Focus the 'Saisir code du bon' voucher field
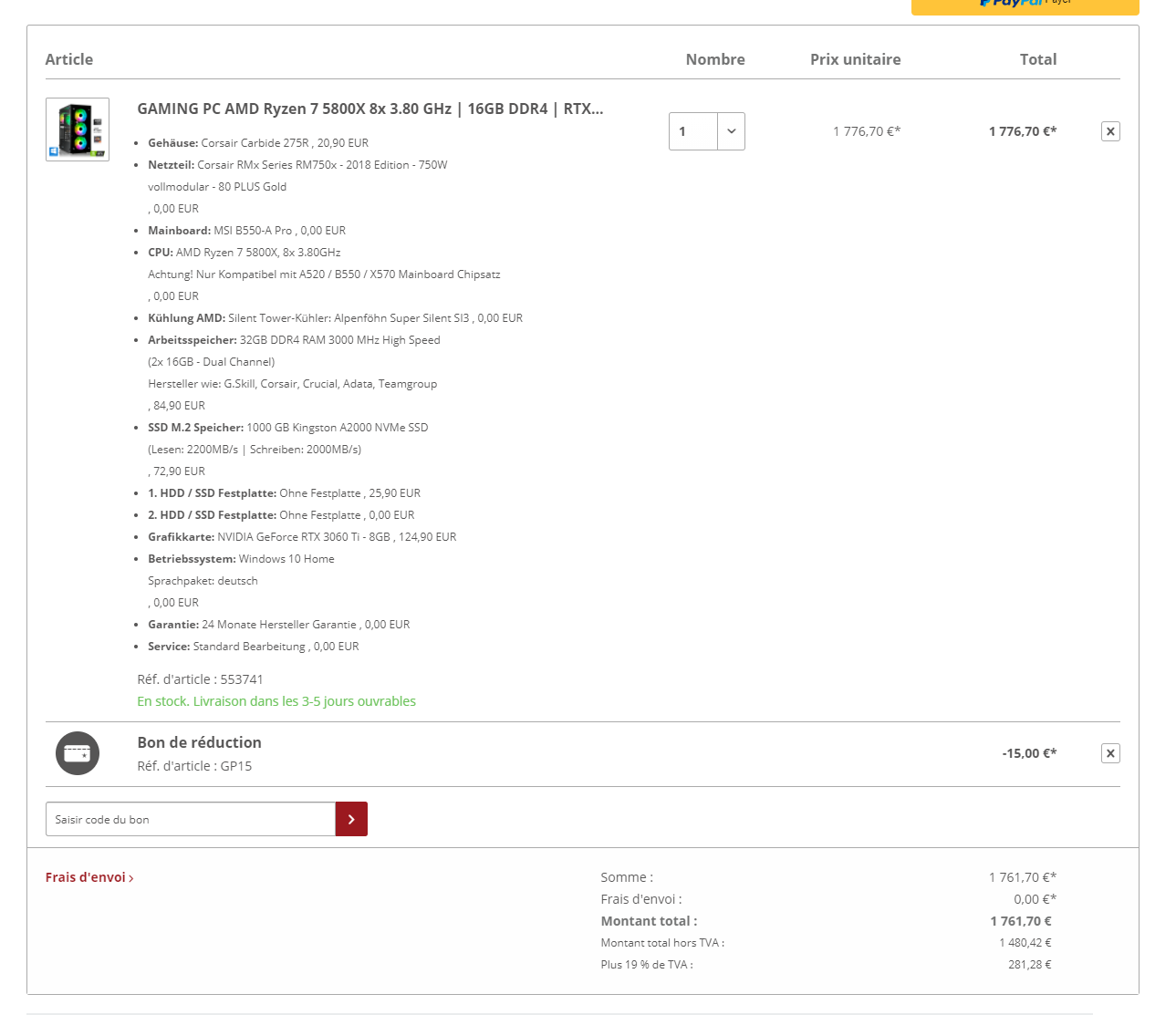Viewport: 1176px width, 1015px height. (191, 819)
